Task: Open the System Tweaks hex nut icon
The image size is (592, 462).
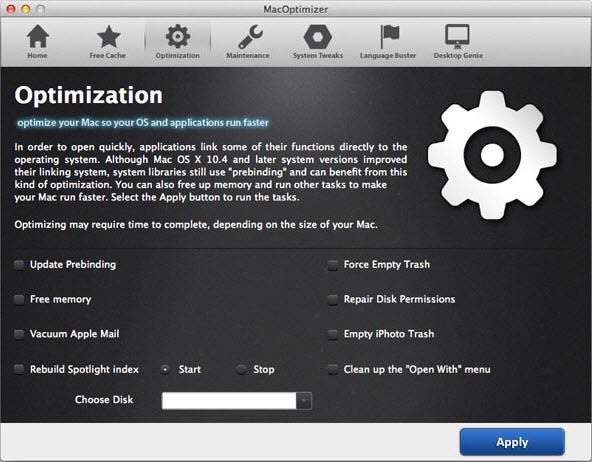Action: tap(318, 37)
